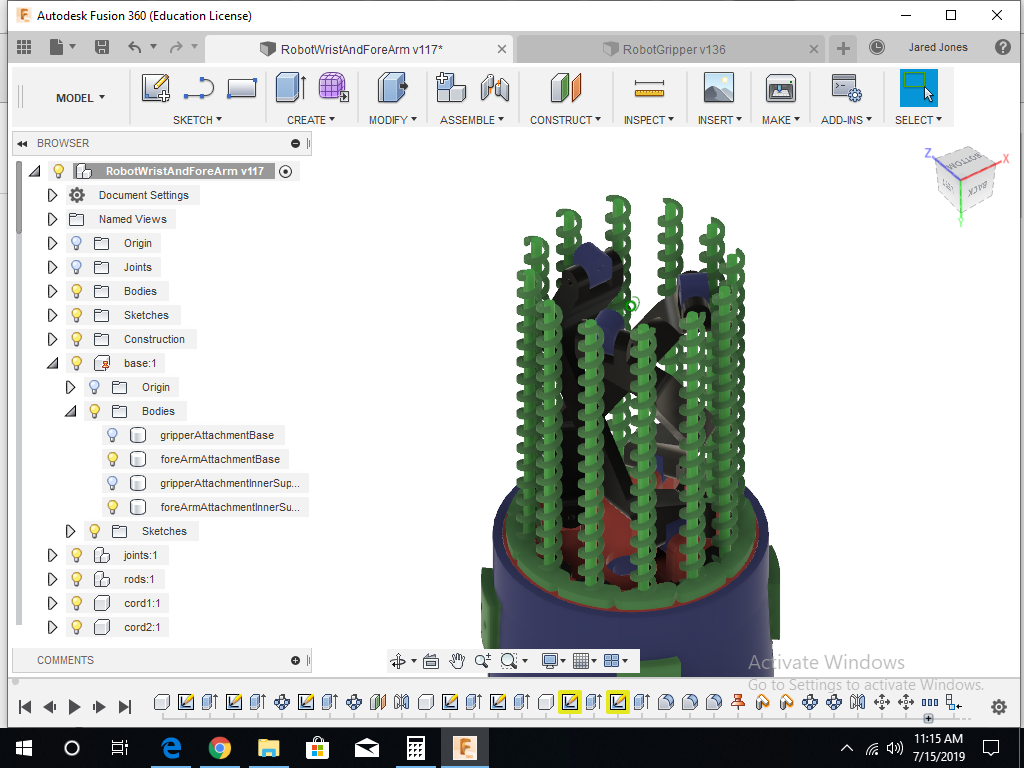Play the timeline
This screenshot has height=768, width=1024.
point(74,707)
